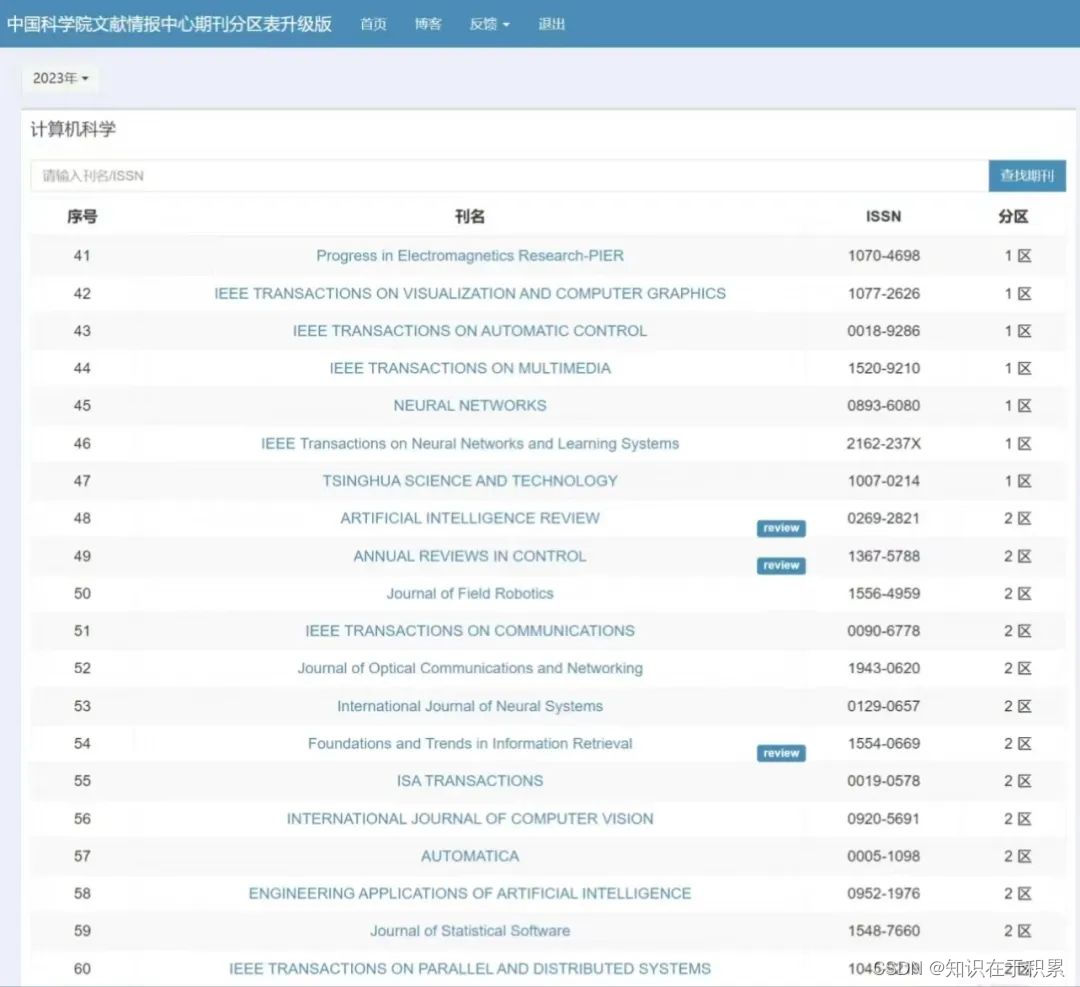Select ISSN 0005-1098 cell
Viewport: 1080px width, 987px height.
(884, 856)
